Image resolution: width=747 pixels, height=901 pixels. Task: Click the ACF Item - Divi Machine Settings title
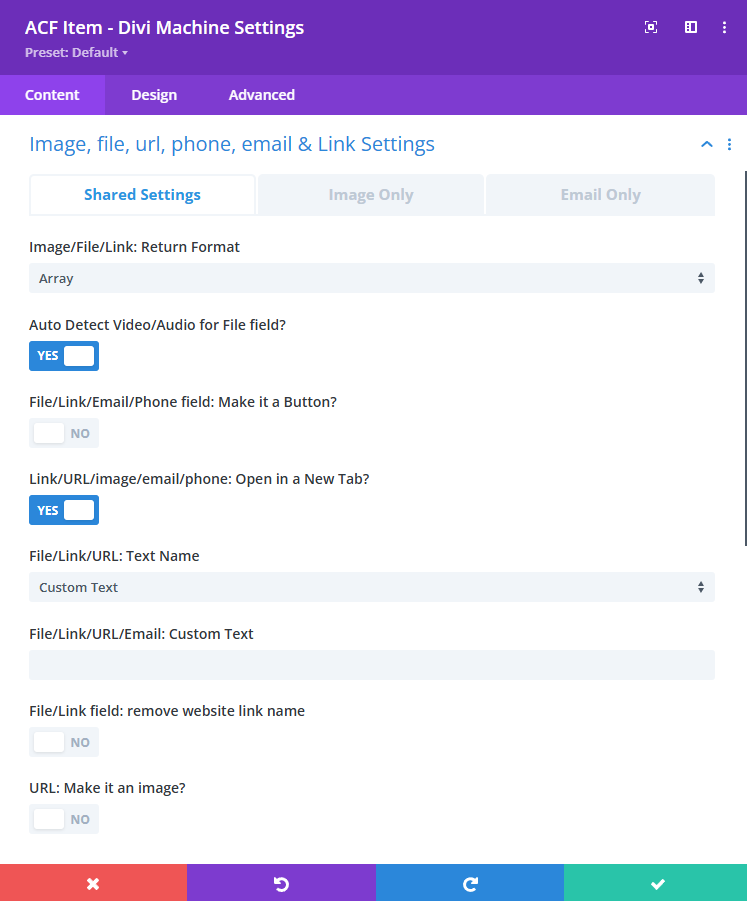pyautogui.click(x=164, y=28)
